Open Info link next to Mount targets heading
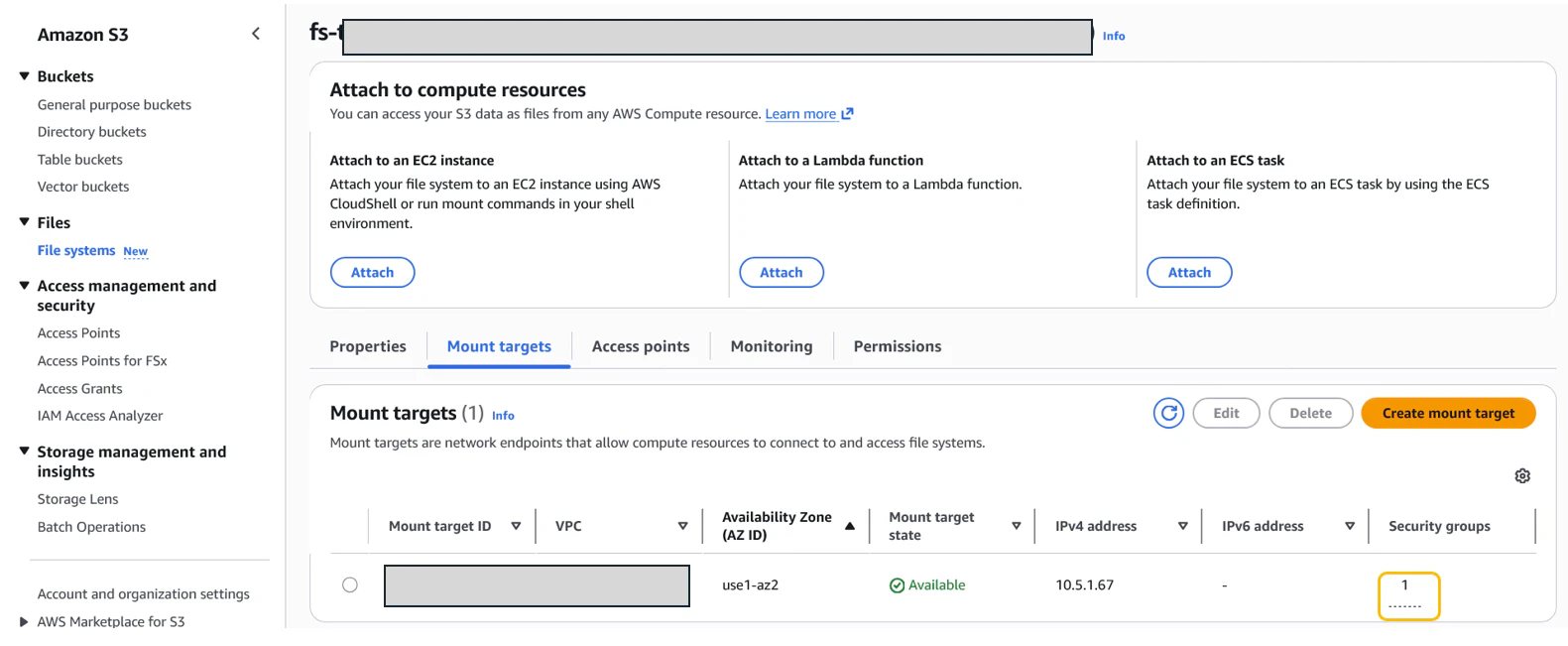 (x=503, y=416)
